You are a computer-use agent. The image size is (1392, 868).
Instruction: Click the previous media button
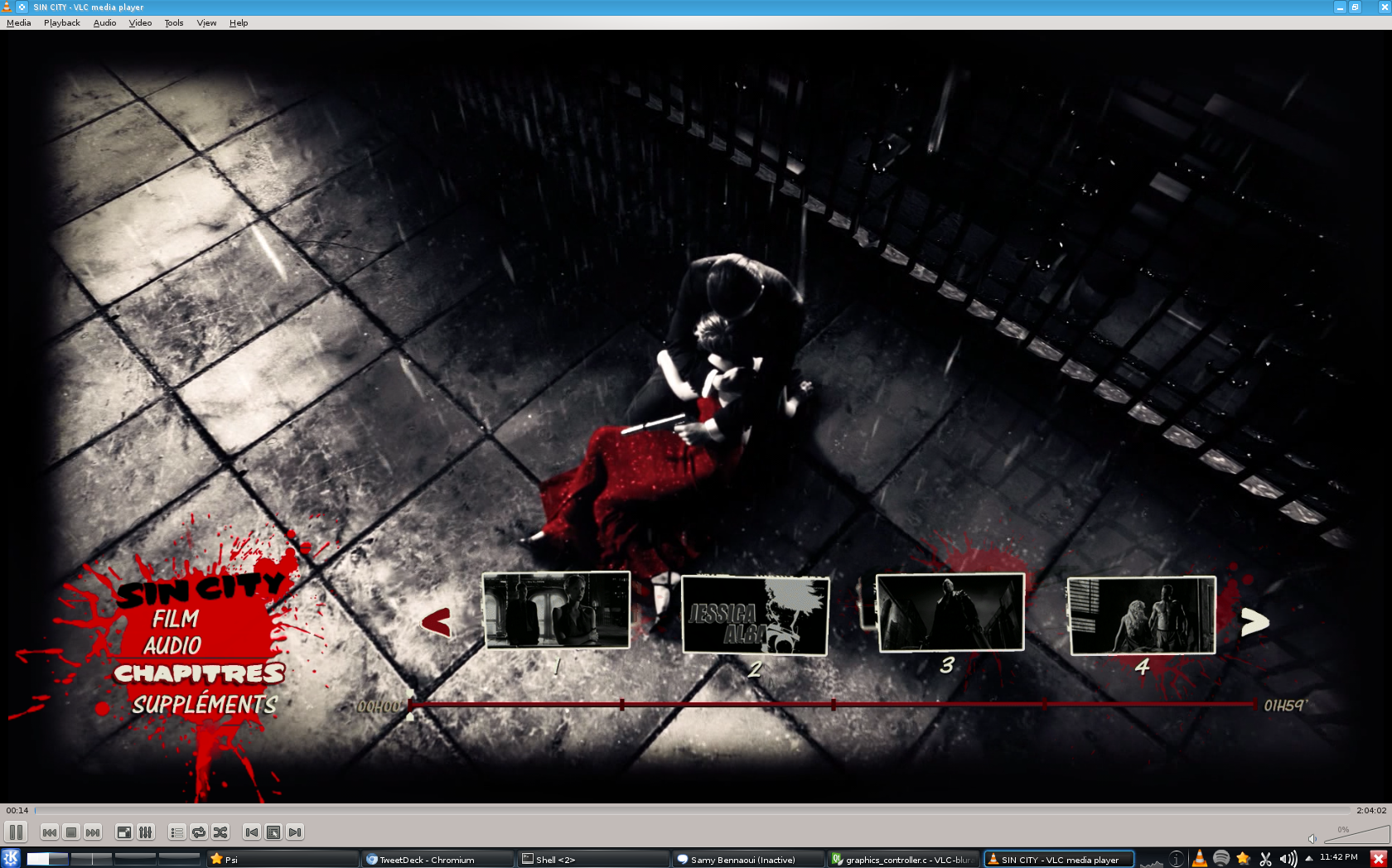50,832
